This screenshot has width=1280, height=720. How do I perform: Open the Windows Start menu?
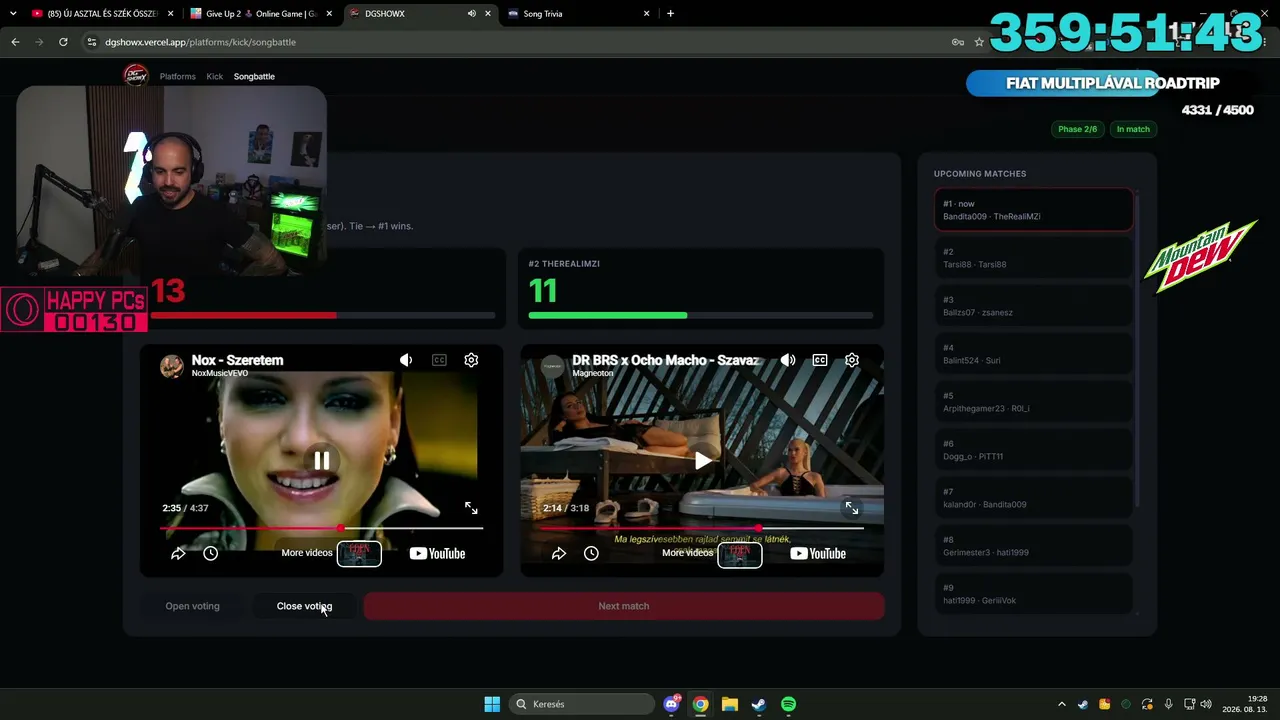[x=492, y=704]
